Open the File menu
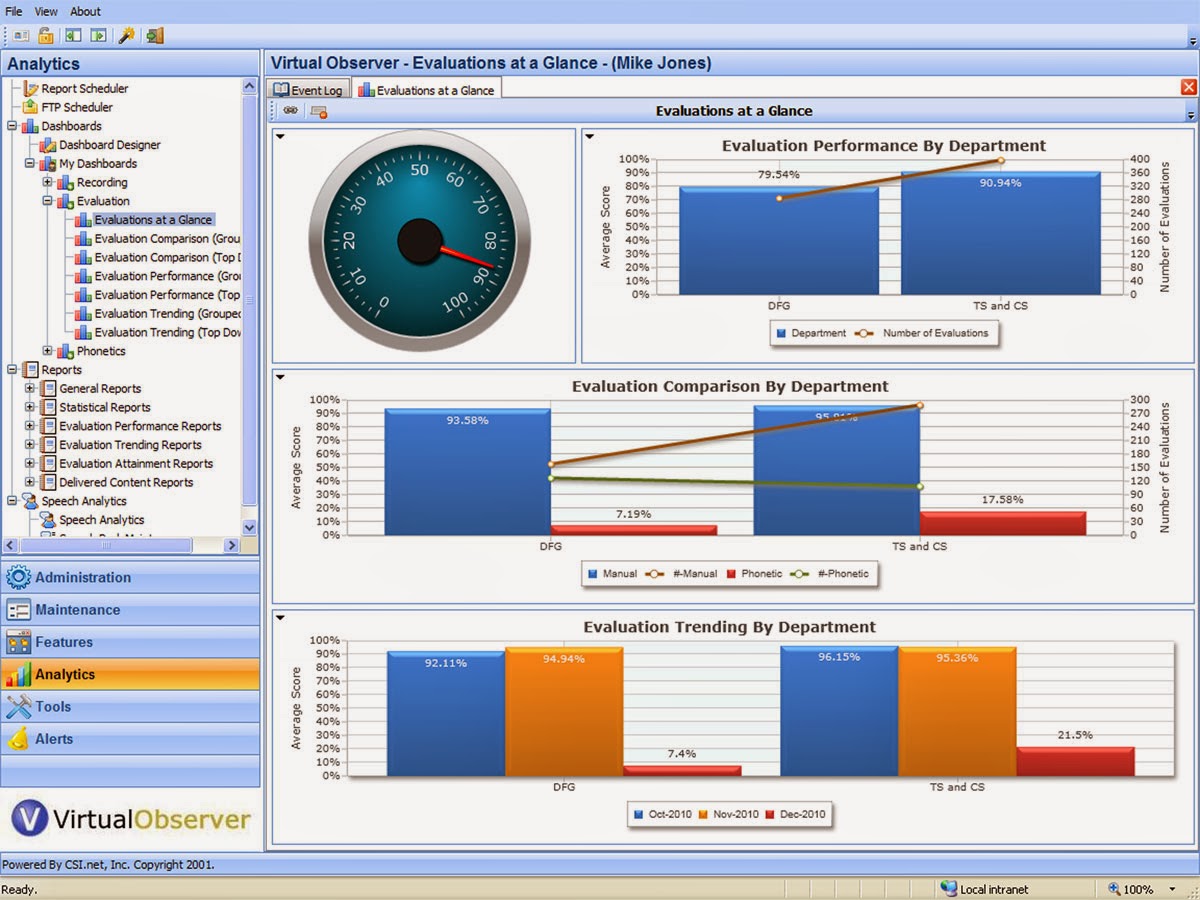This screenshot has width=1200, height=900. pos(14,11)
